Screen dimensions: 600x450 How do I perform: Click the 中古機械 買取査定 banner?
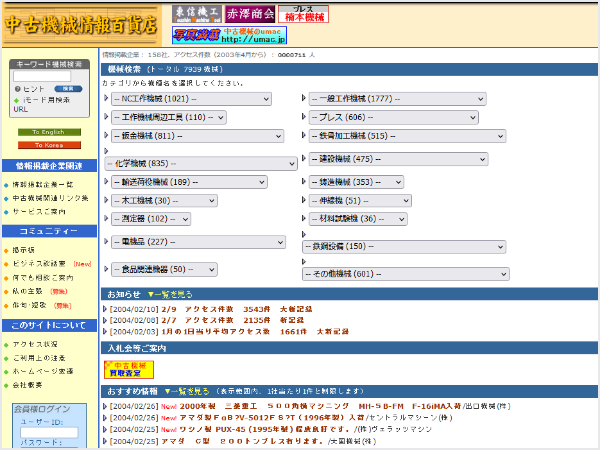coord(129,369)
